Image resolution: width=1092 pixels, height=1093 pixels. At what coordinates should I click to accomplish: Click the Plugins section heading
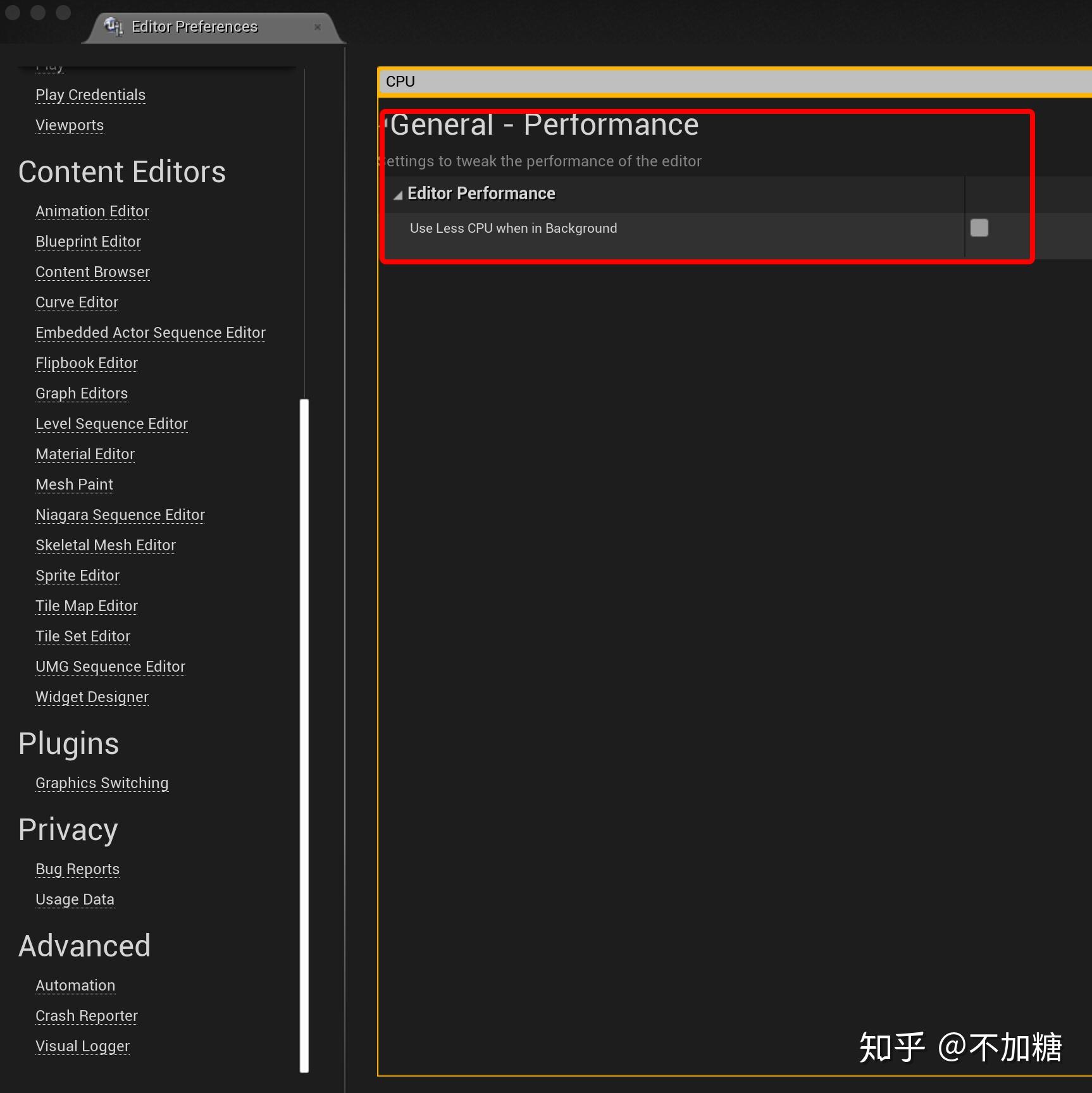(68, 744)
